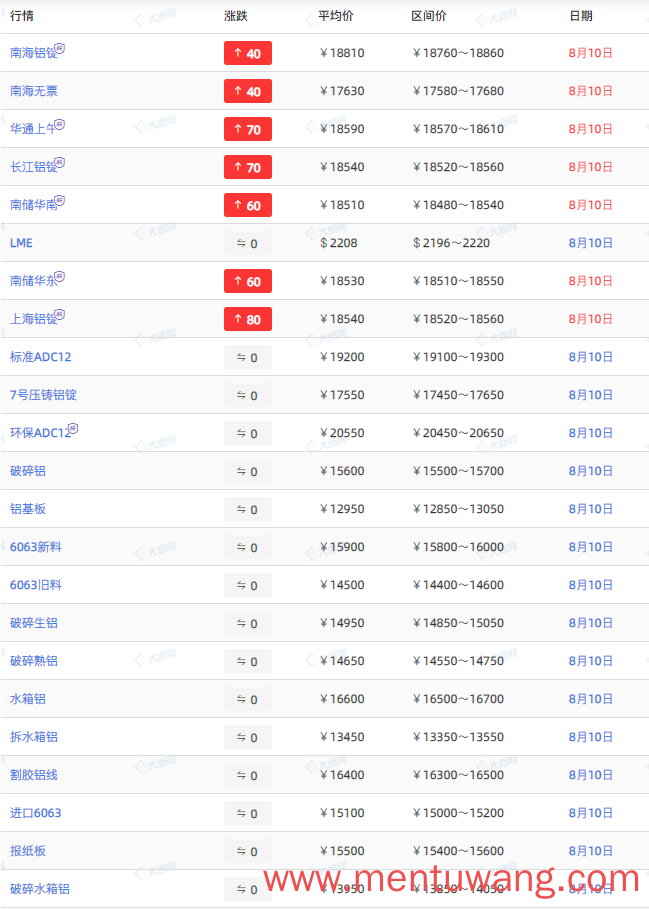Open the 进口6063 link
The height and width of the screenshot is (909, 649).
[x=36, y=813]
